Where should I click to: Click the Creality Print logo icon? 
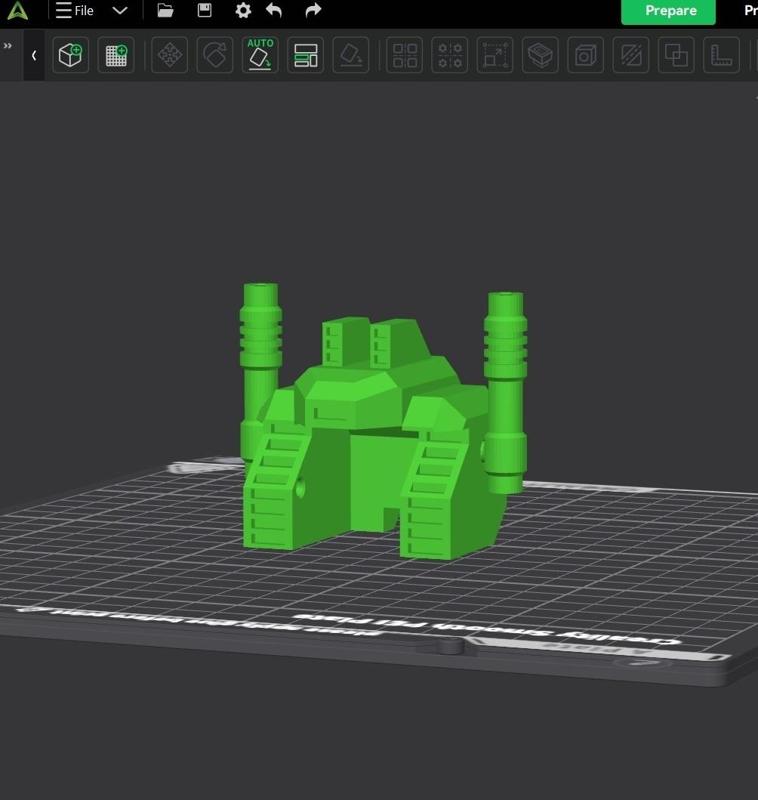[x=18, y=11]
